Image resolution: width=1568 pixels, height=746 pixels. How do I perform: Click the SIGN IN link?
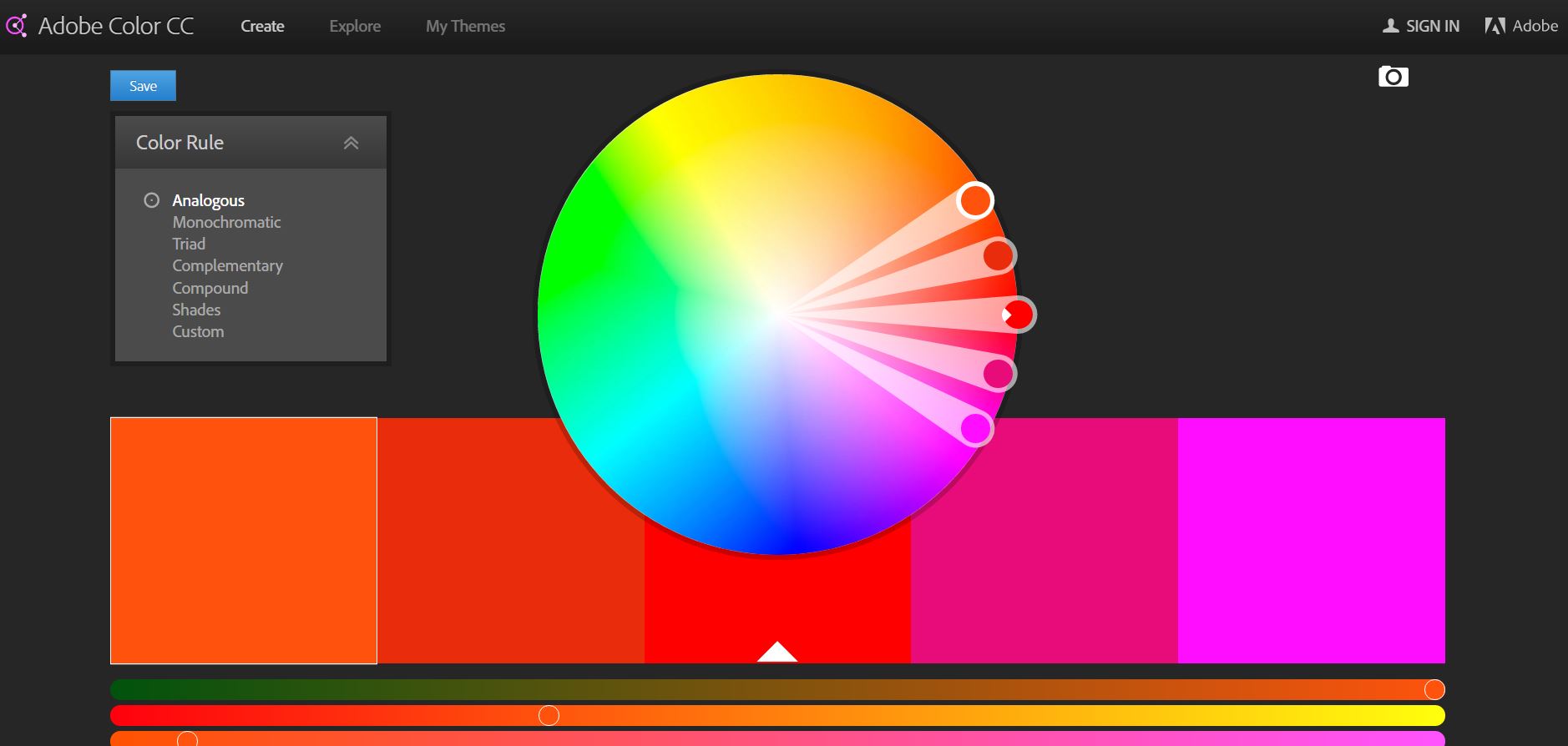[1433, 26]
